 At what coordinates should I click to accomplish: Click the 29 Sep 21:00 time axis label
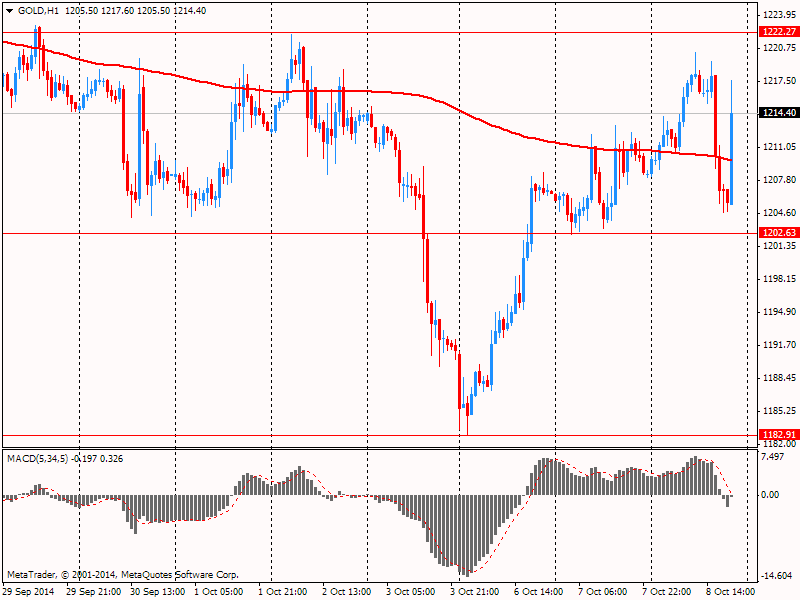pyautogui.click(x=93, y=592)
